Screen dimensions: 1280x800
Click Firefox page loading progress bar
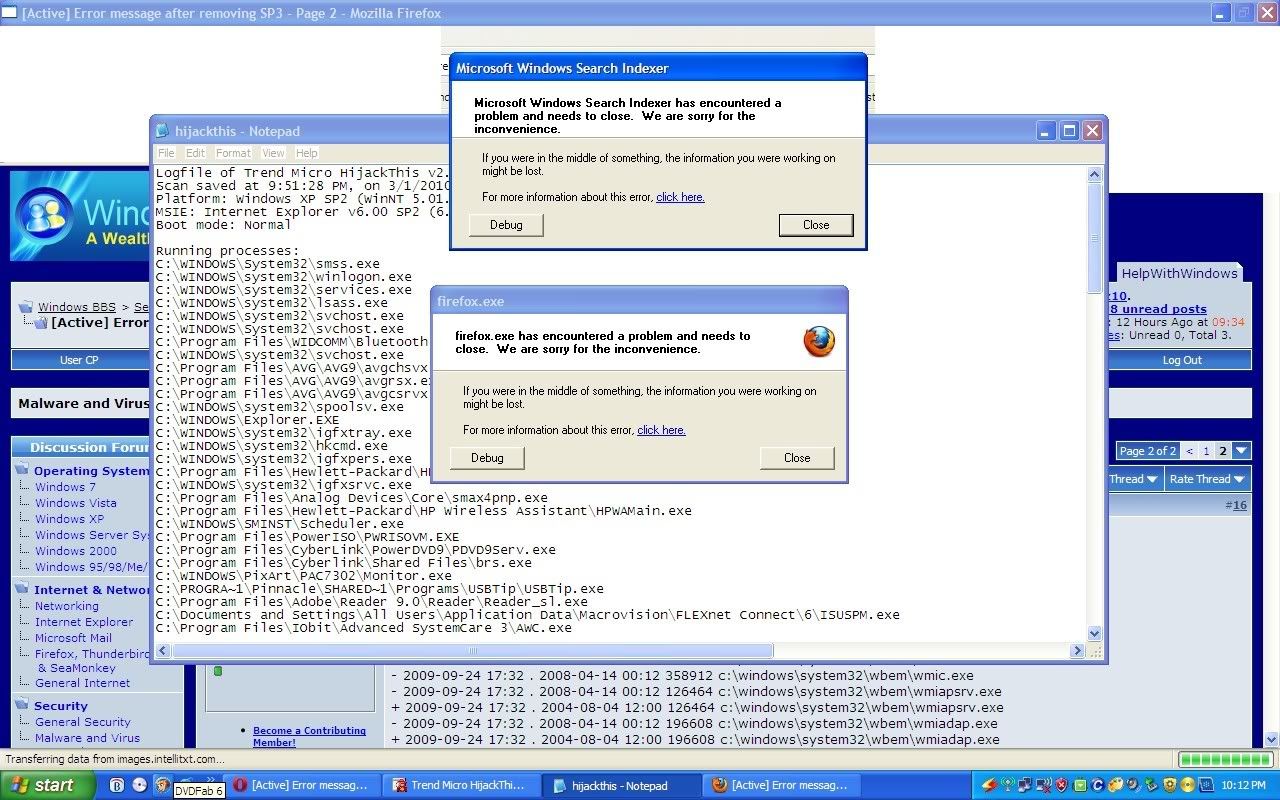[1224, 759]
